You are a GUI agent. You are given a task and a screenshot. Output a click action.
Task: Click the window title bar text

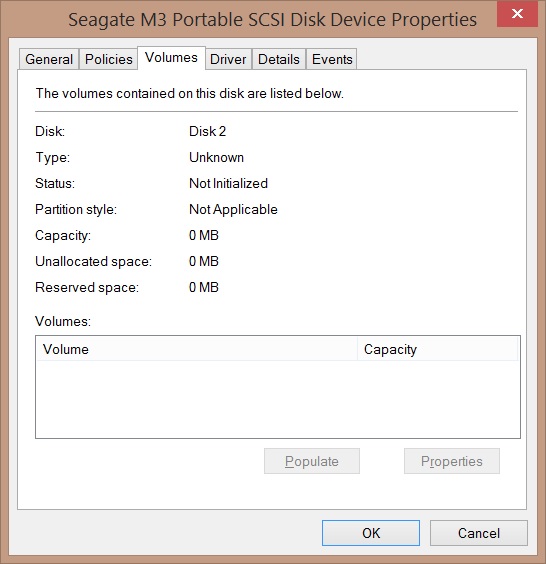[273, 19]
